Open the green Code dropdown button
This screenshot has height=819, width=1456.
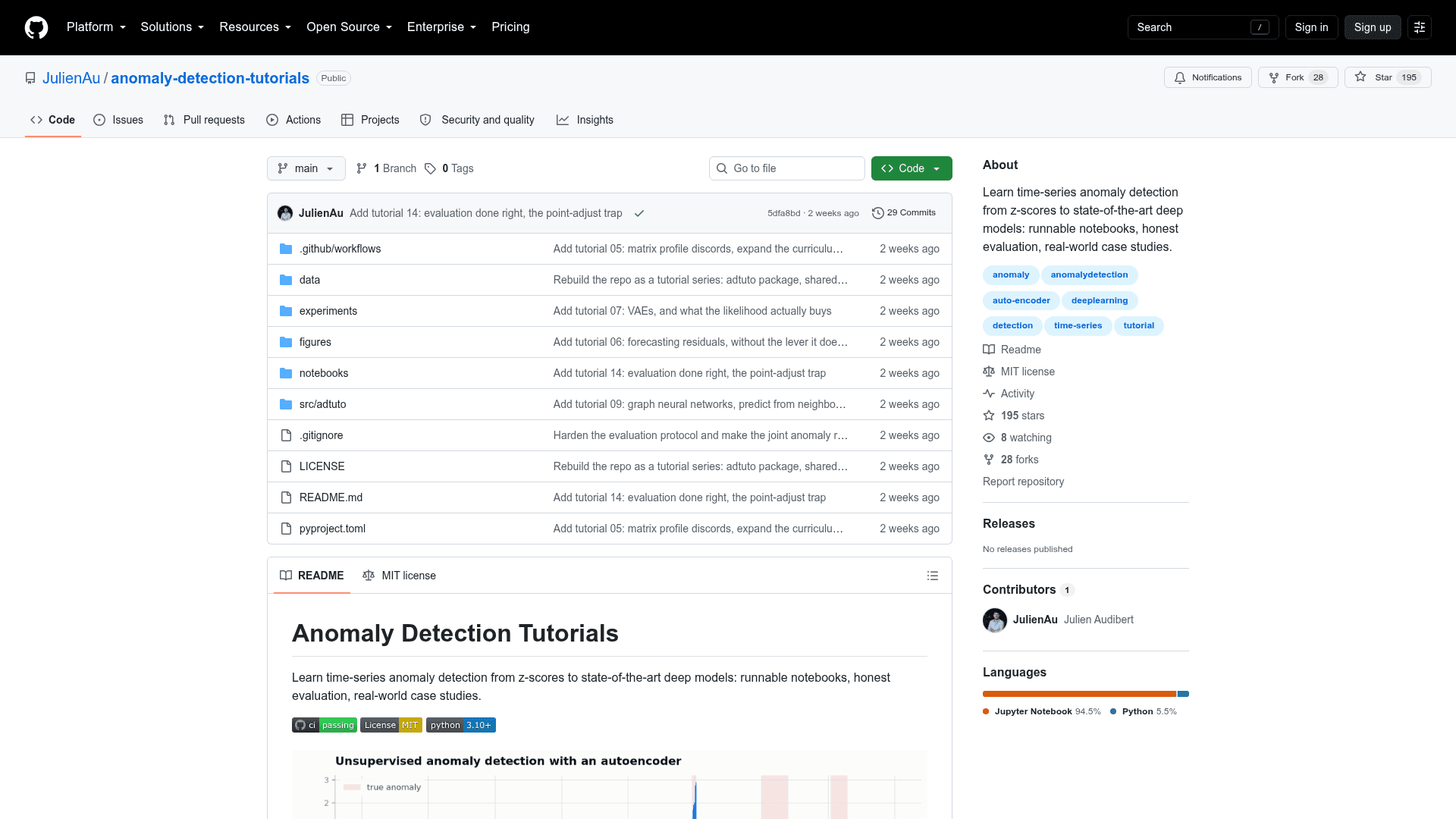[912, 168]
